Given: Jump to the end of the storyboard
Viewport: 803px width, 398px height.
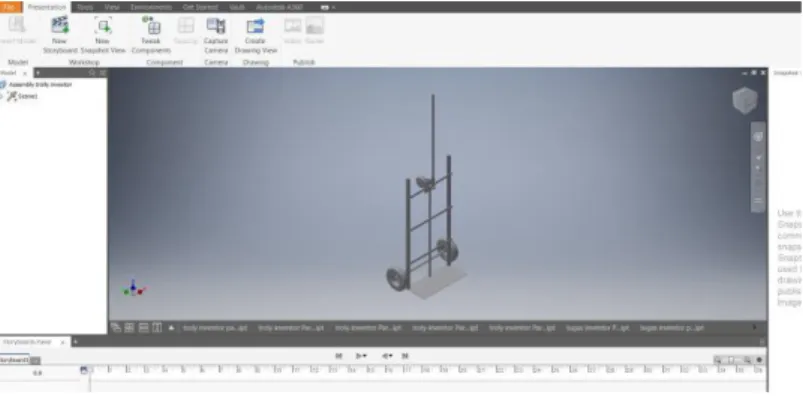Looking at the screenshot, I should click(x=405, y=356).
